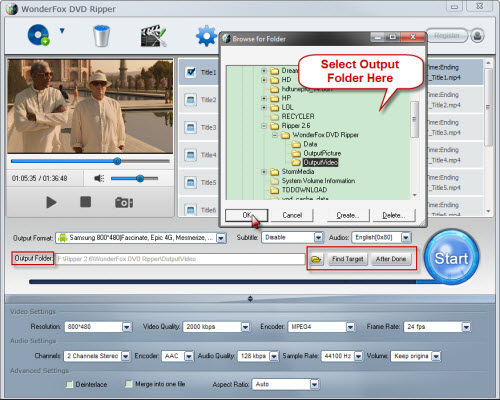
Task: Open the video edit clapperboard icon
Action: pyautogui.click(x=153, y=36)
